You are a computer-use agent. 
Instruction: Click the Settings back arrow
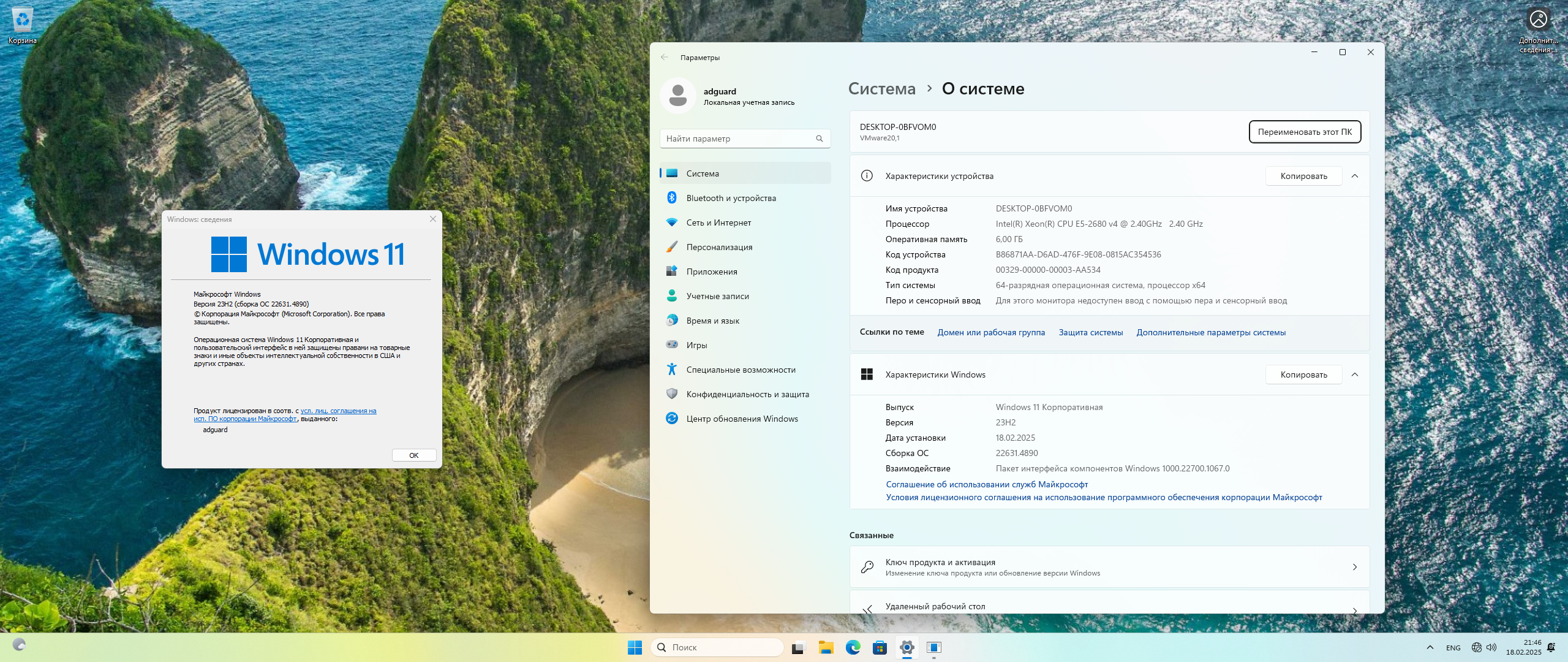[665, 57]
